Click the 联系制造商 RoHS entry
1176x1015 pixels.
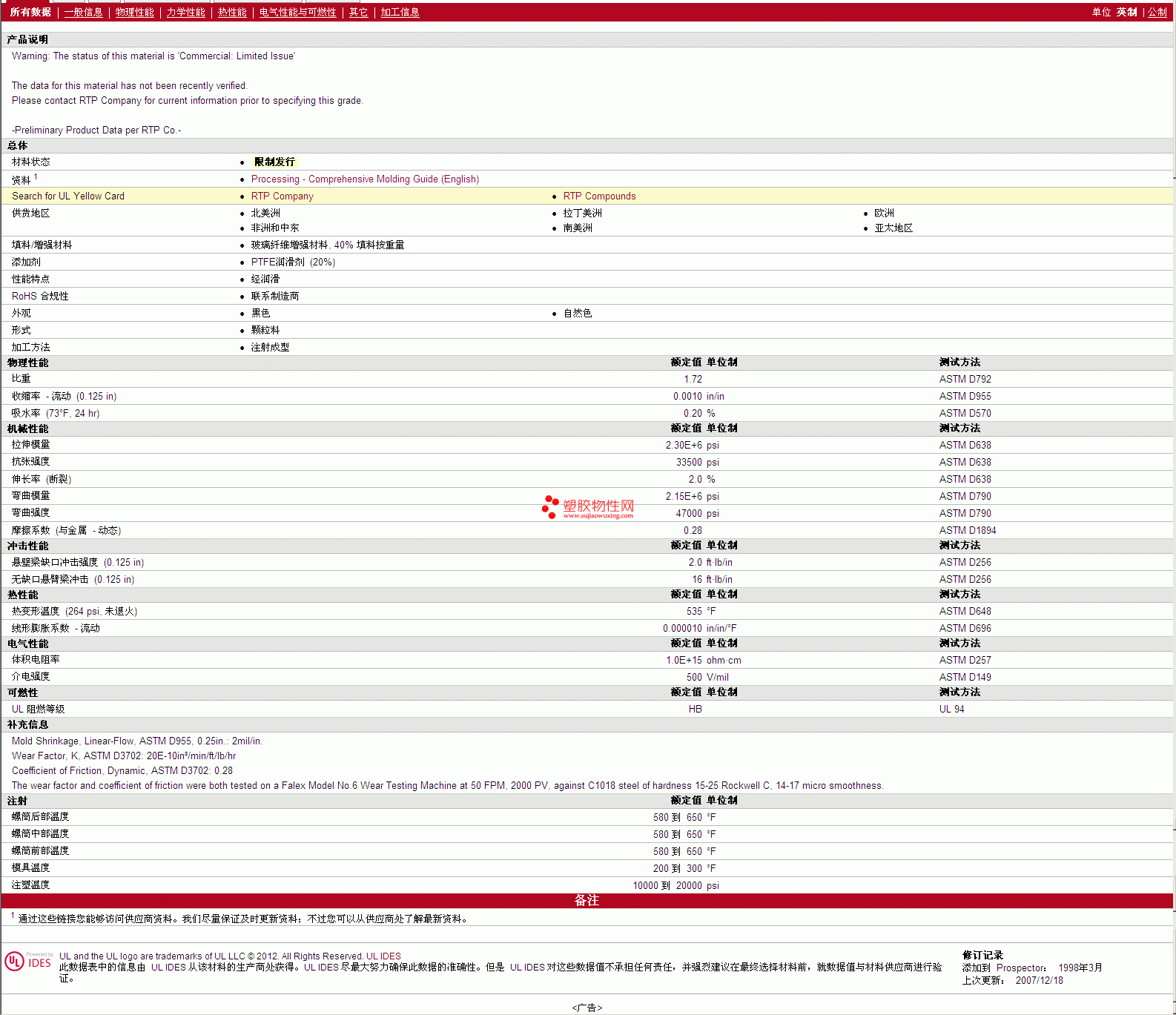(275, 297)
